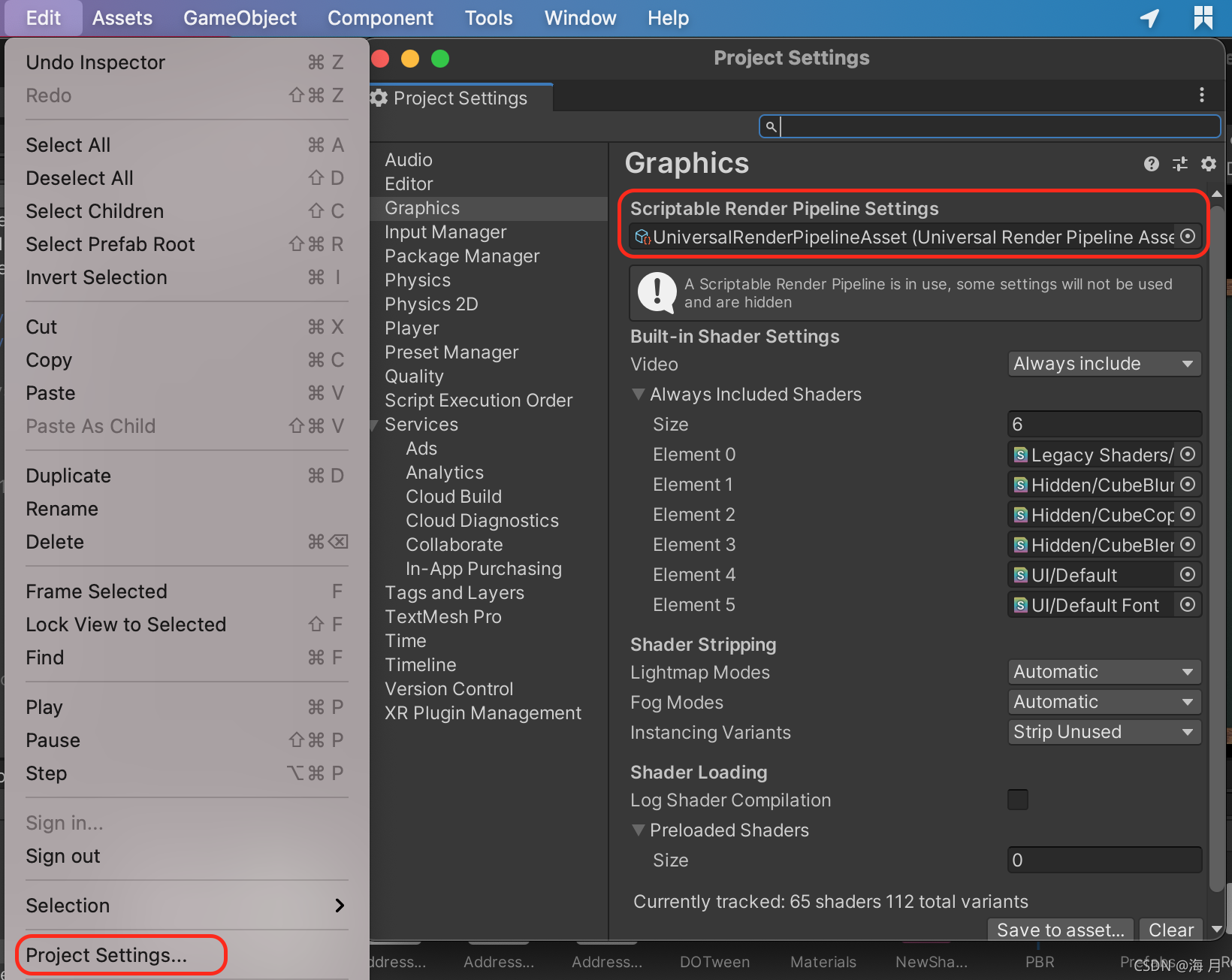Click the preset selector icon in Graphics header
The width and height of the screenshot is (1232, 980).
[x=1179, y=164]
